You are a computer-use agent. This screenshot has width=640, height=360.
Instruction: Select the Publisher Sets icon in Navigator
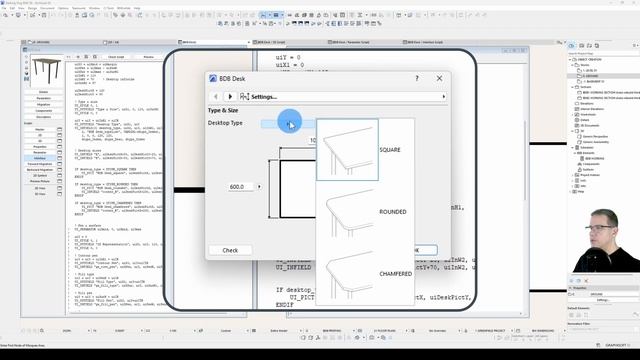pos(597,46)
